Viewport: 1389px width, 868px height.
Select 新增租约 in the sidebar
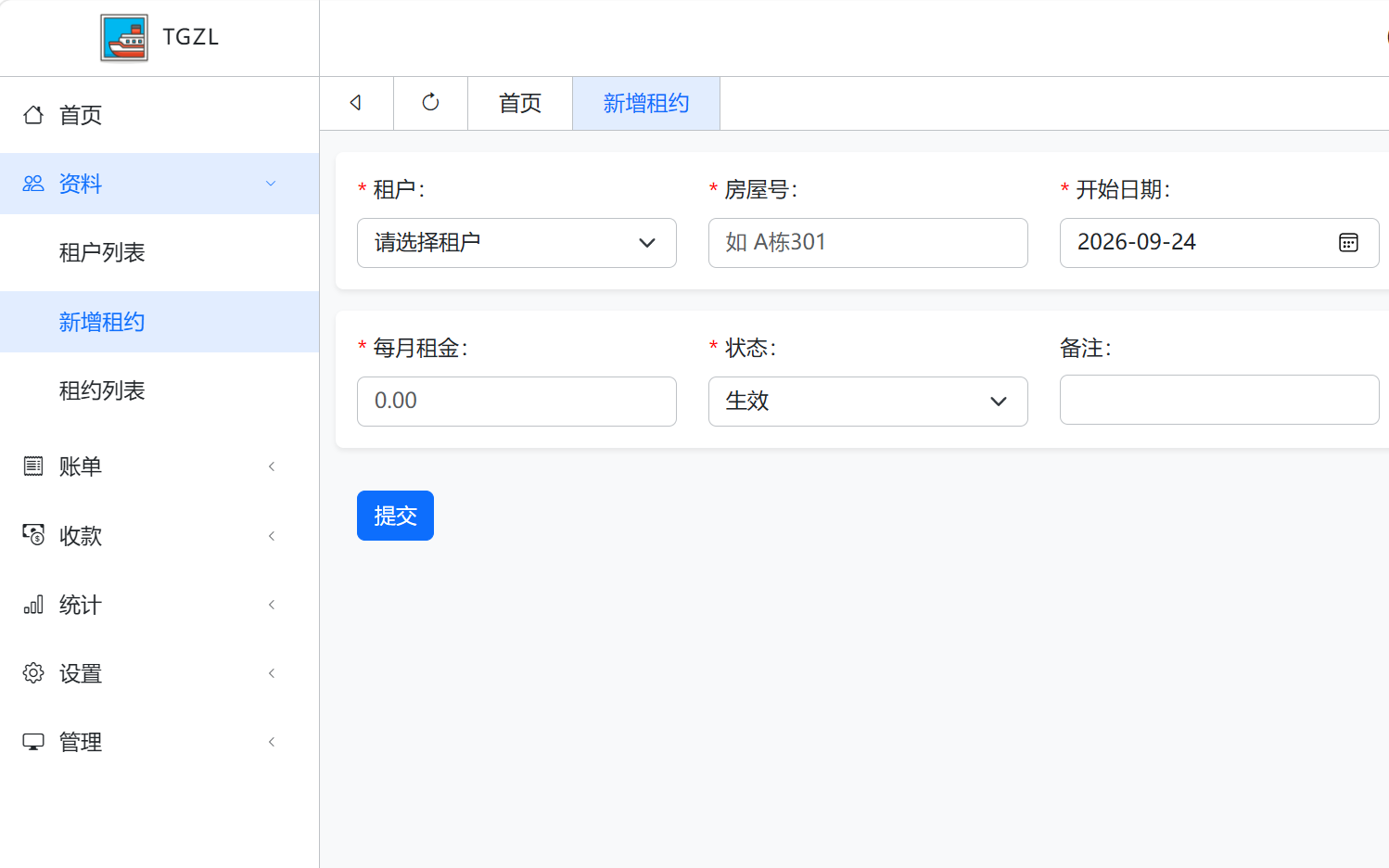159,322
